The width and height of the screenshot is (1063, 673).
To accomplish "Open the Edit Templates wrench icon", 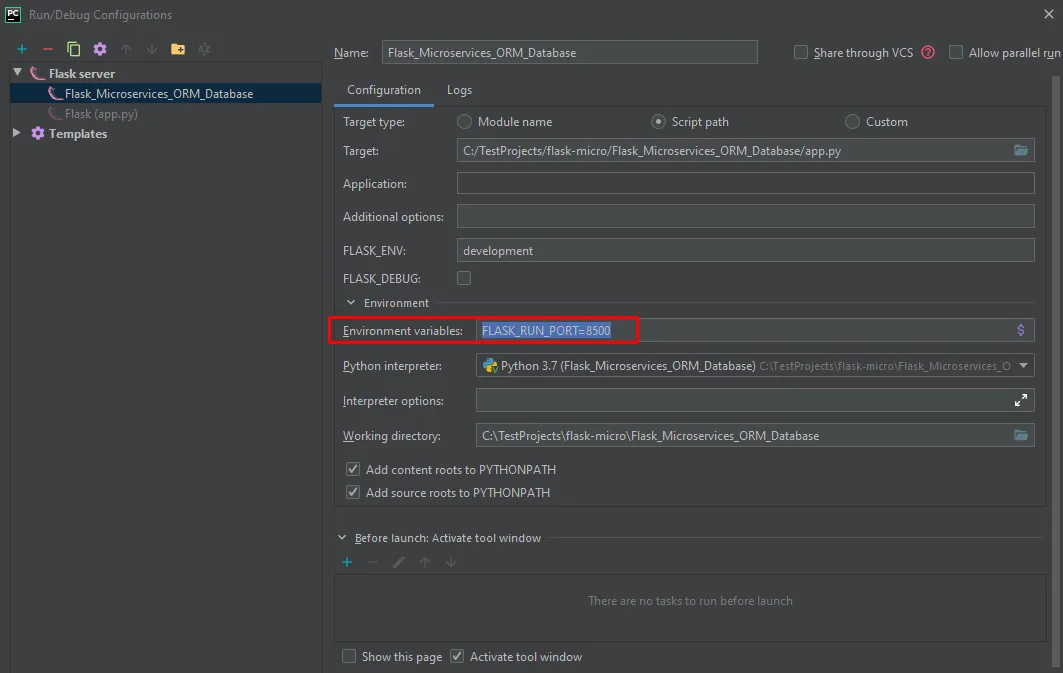I will tap(100, 49).
